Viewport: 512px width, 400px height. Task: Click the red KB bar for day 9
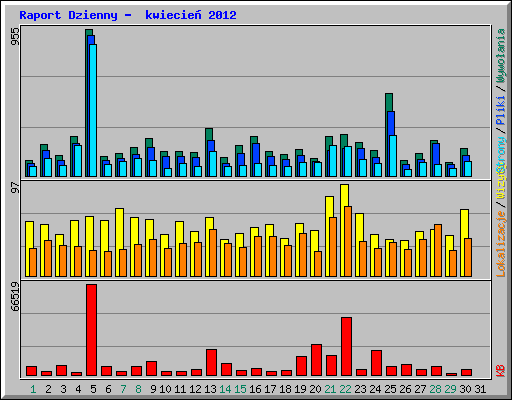(151, 368)
